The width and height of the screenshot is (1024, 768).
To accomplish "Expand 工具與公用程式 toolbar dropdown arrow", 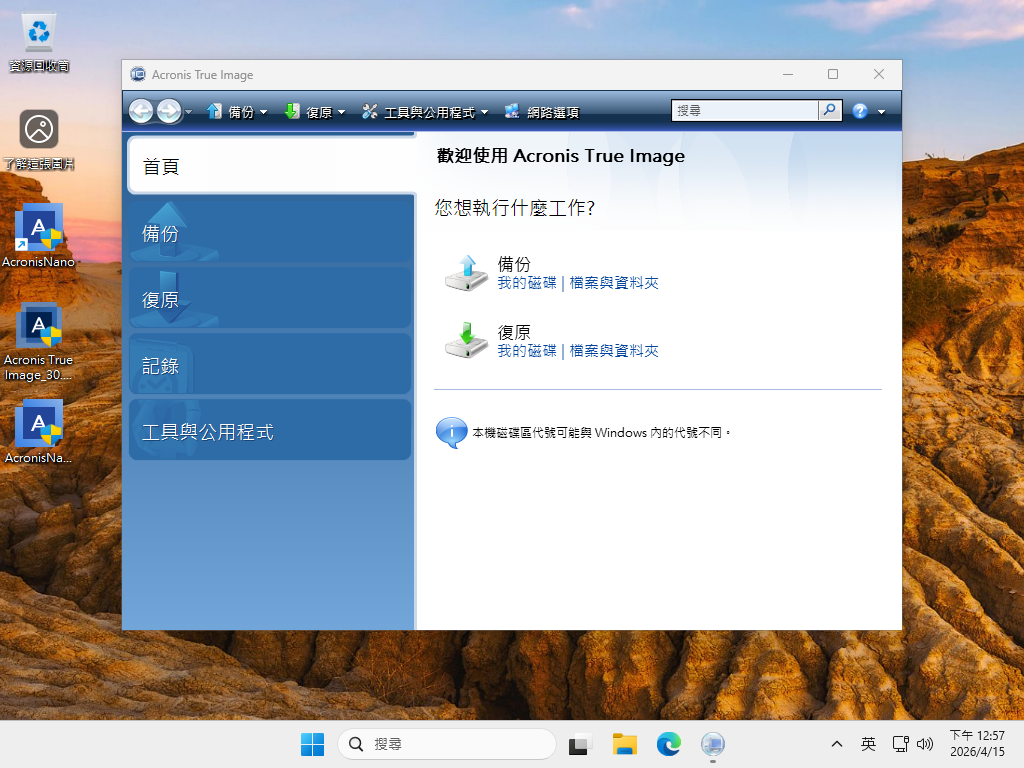I will (485, 112).
